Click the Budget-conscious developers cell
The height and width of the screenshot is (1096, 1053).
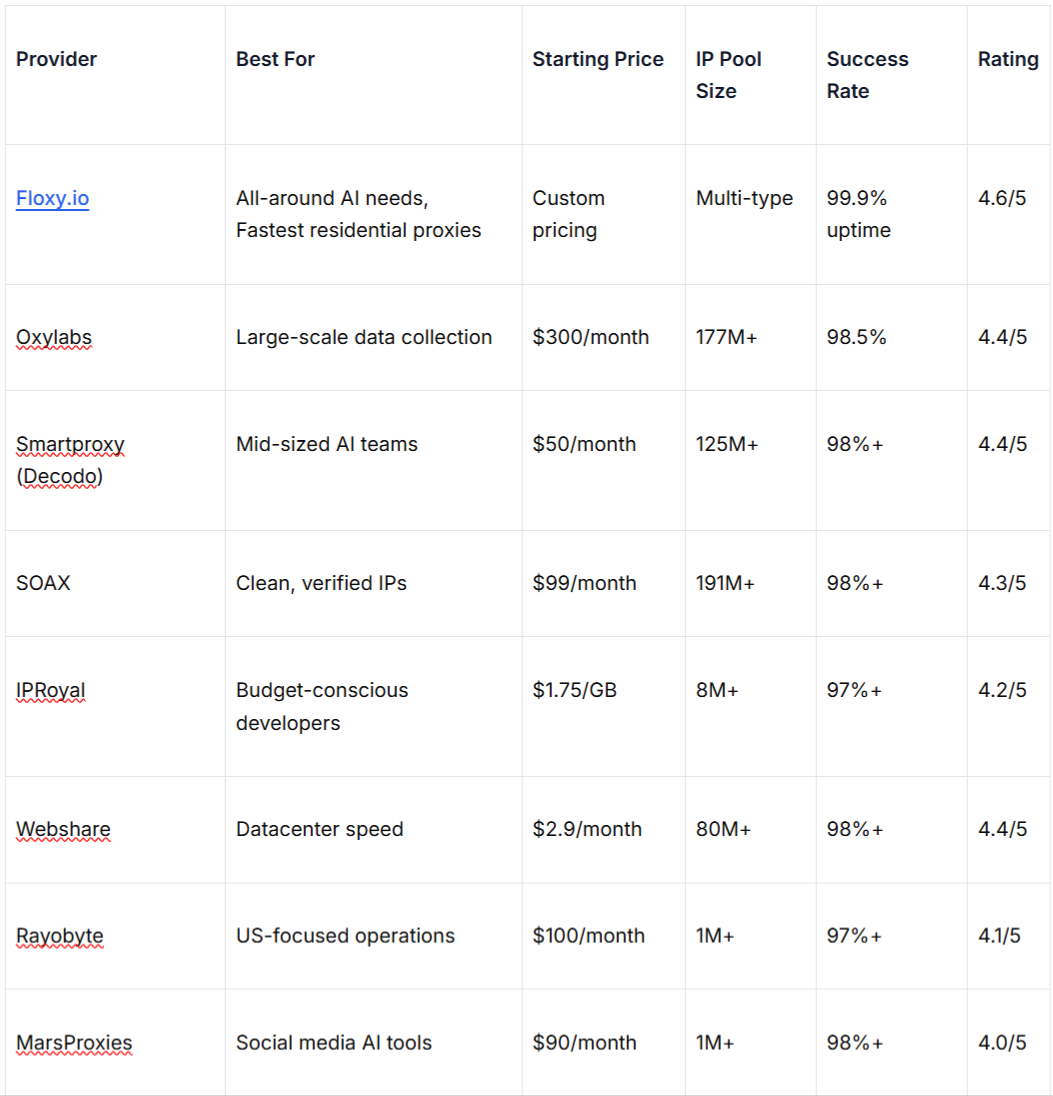point(322,706)
